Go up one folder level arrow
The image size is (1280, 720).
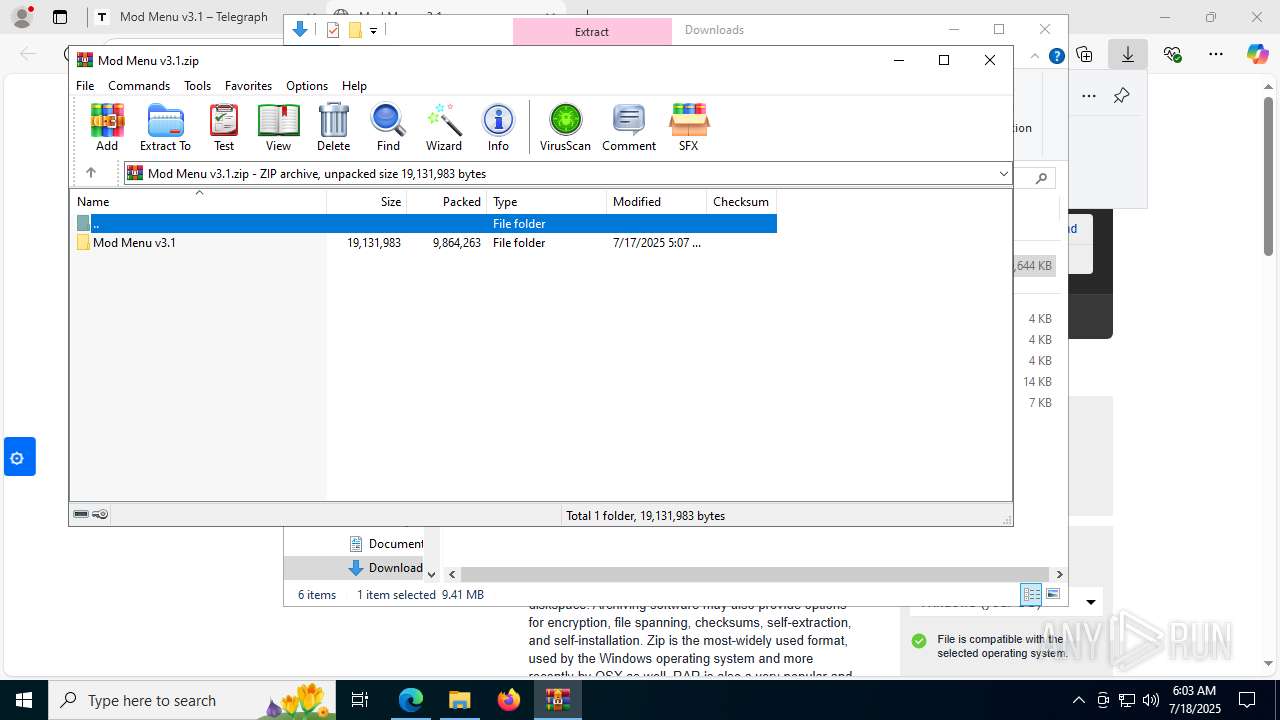coord(91,173)
